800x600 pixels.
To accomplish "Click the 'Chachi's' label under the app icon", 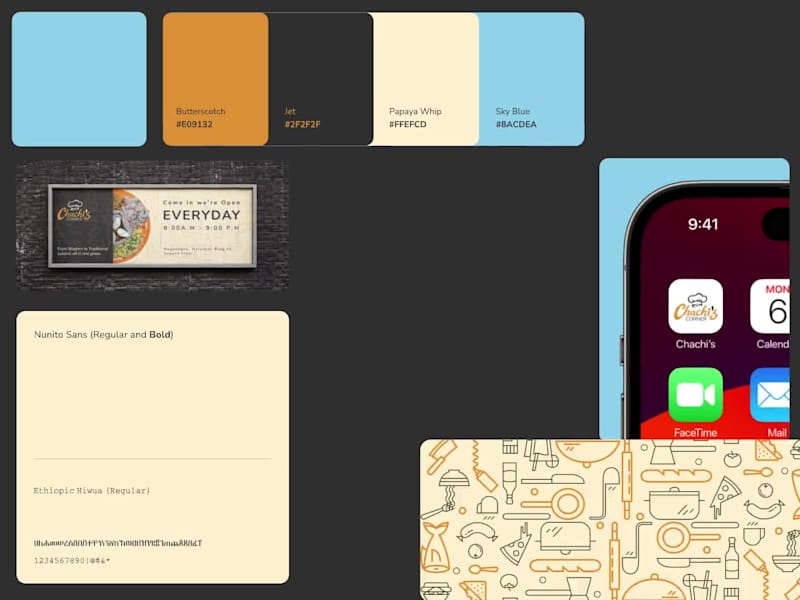I will coord(695,344).
